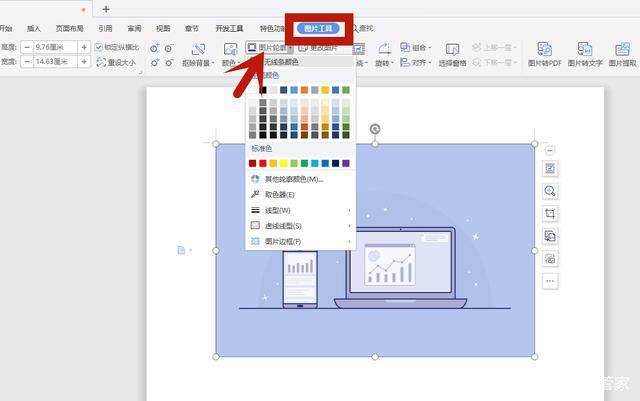Switch to the 插入 insert tab
Image resolution: width=640 pixels, height=401 pixels.
point(34,28)
